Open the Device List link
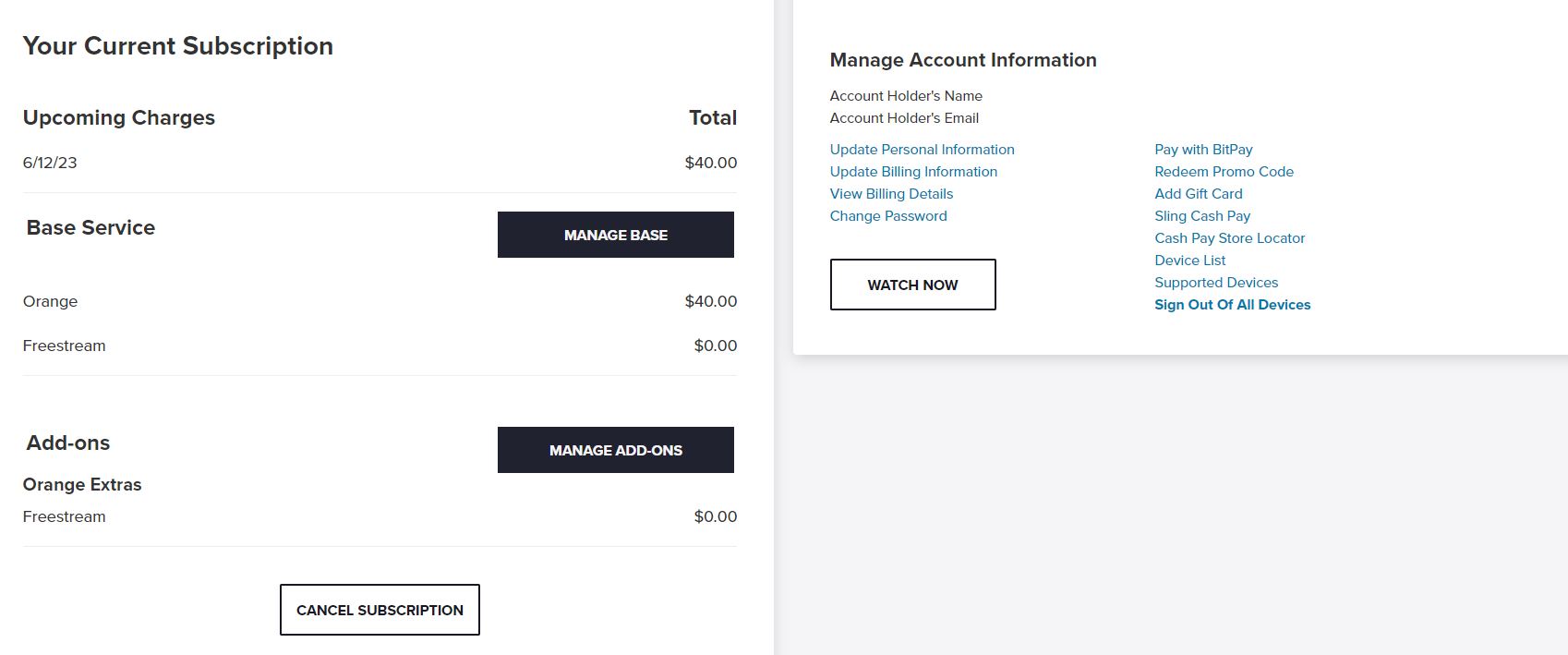 (1189, 261)
